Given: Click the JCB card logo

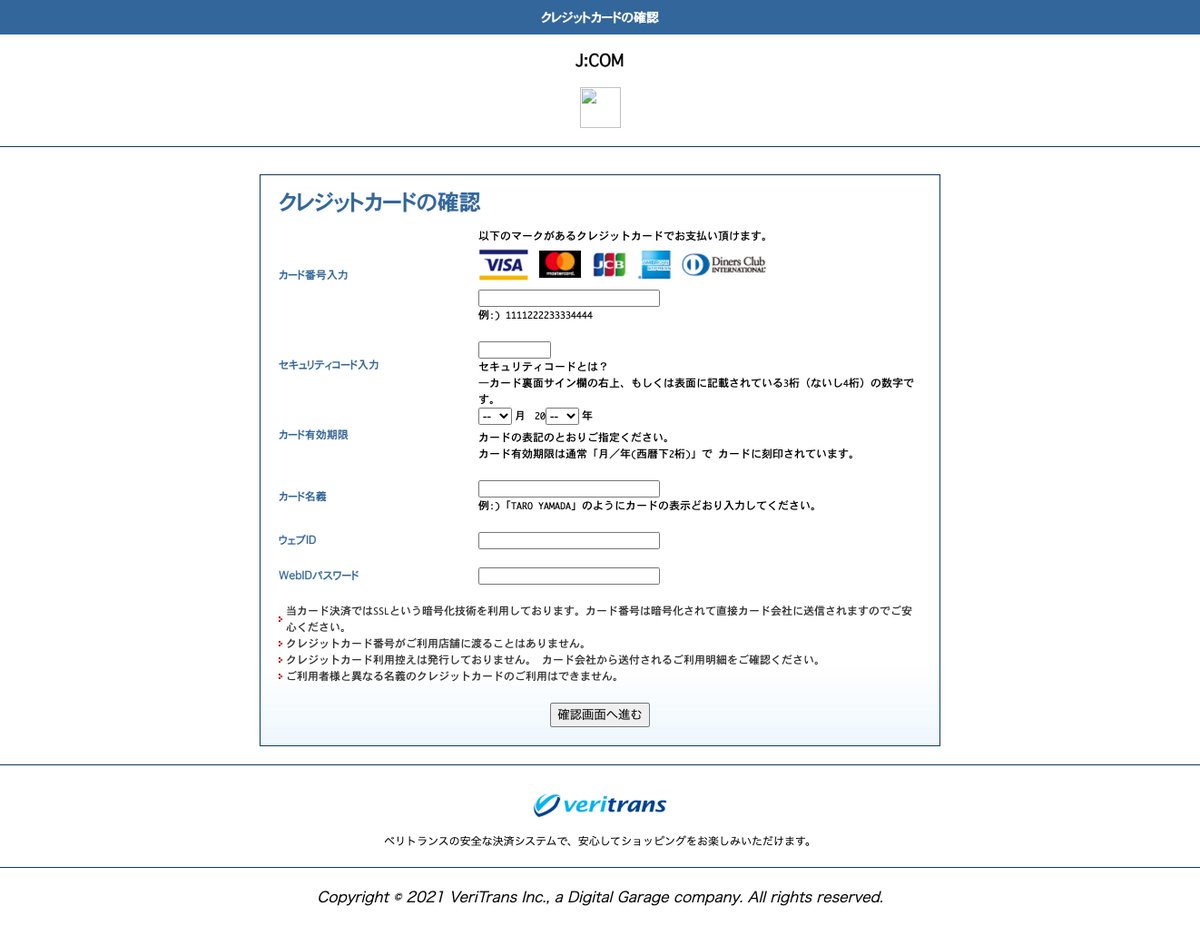Looking at the screenshot, I should click(609, 264).
